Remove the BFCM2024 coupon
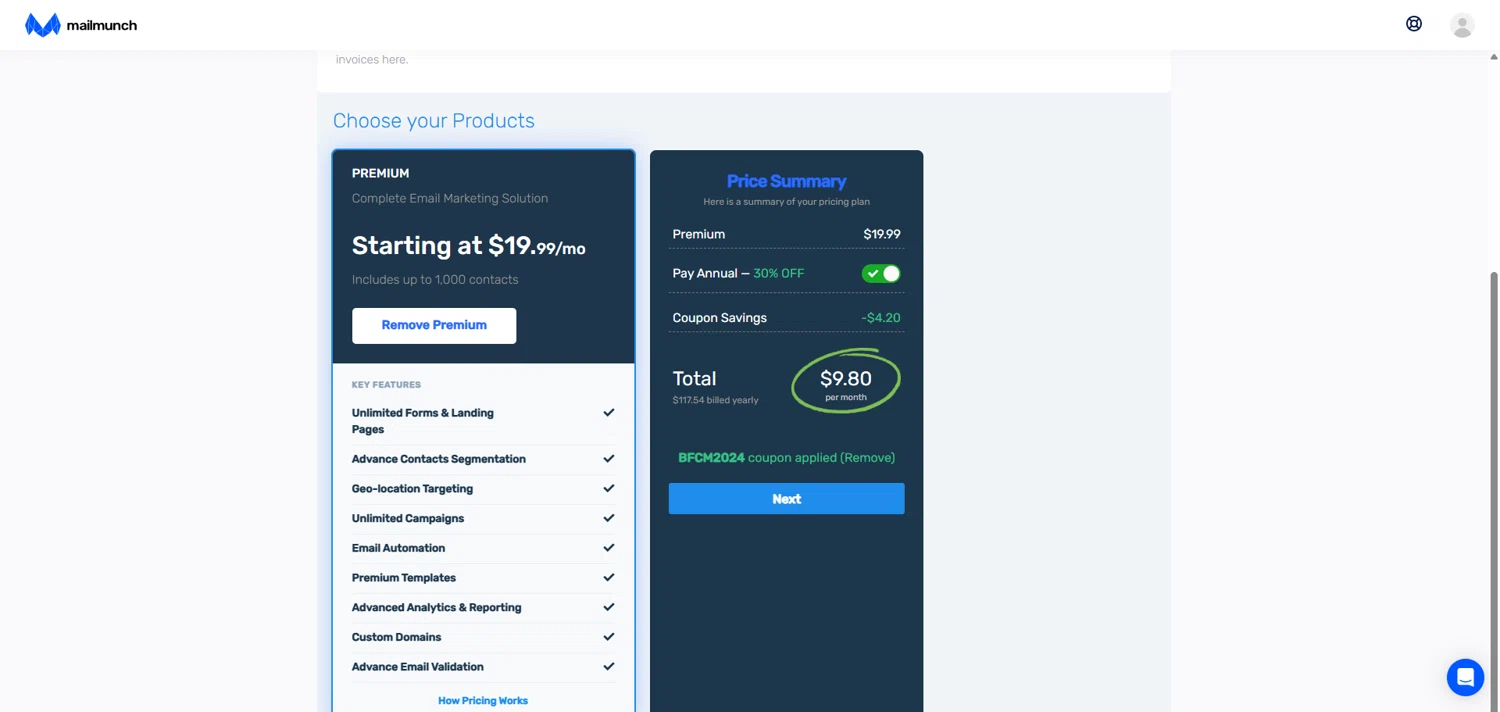This screenshot has height=712, width=1500. pyautogui.click(x=867, y=458)
